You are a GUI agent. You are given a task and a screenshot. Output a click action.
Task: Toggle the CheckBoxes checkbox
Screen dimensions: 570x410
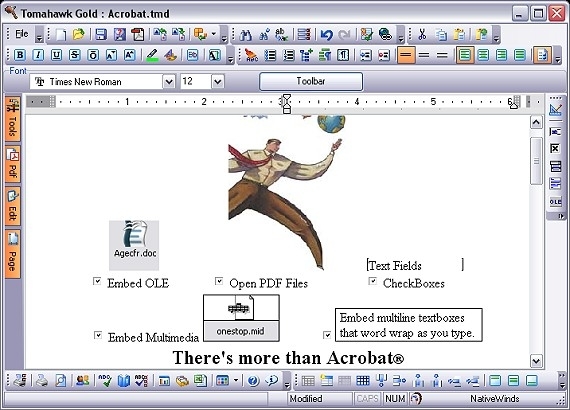click(373, 281)
